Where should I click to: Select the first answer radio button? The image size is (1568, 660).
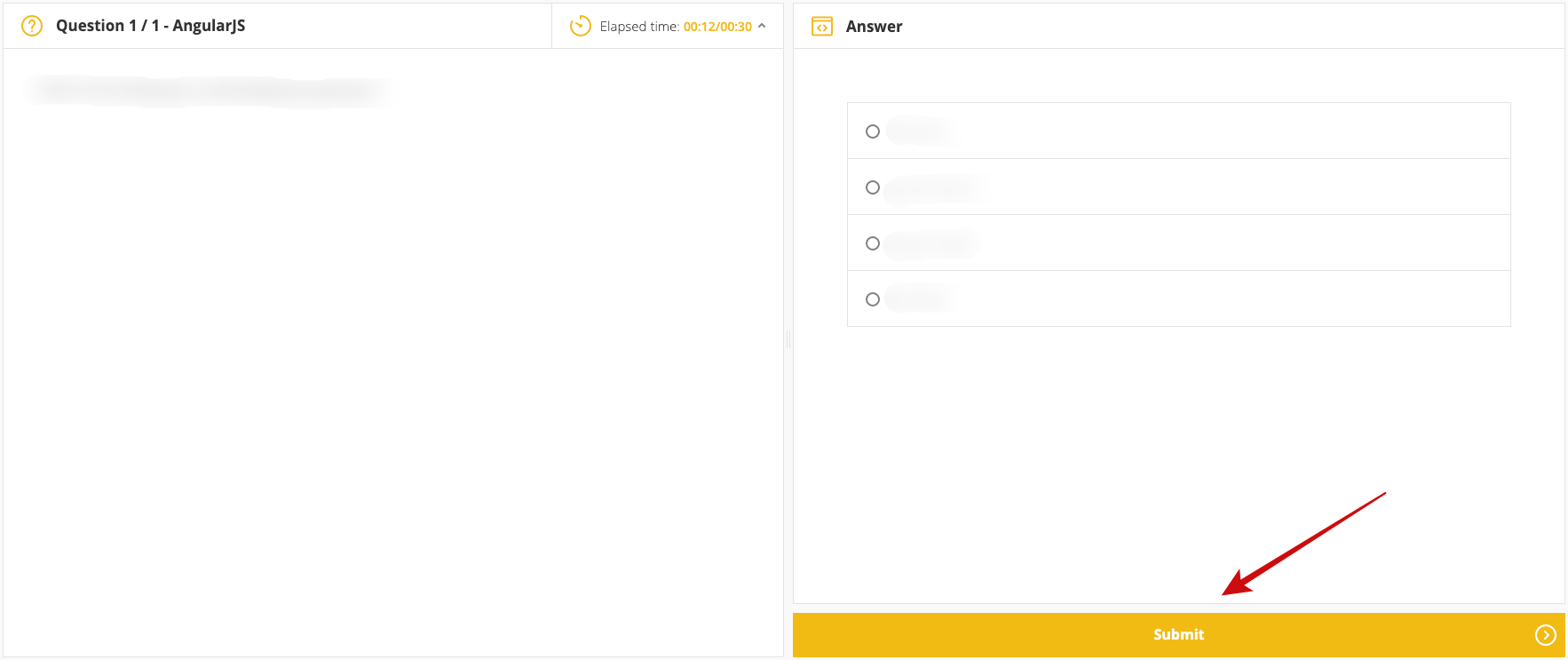tap(873, 131)
